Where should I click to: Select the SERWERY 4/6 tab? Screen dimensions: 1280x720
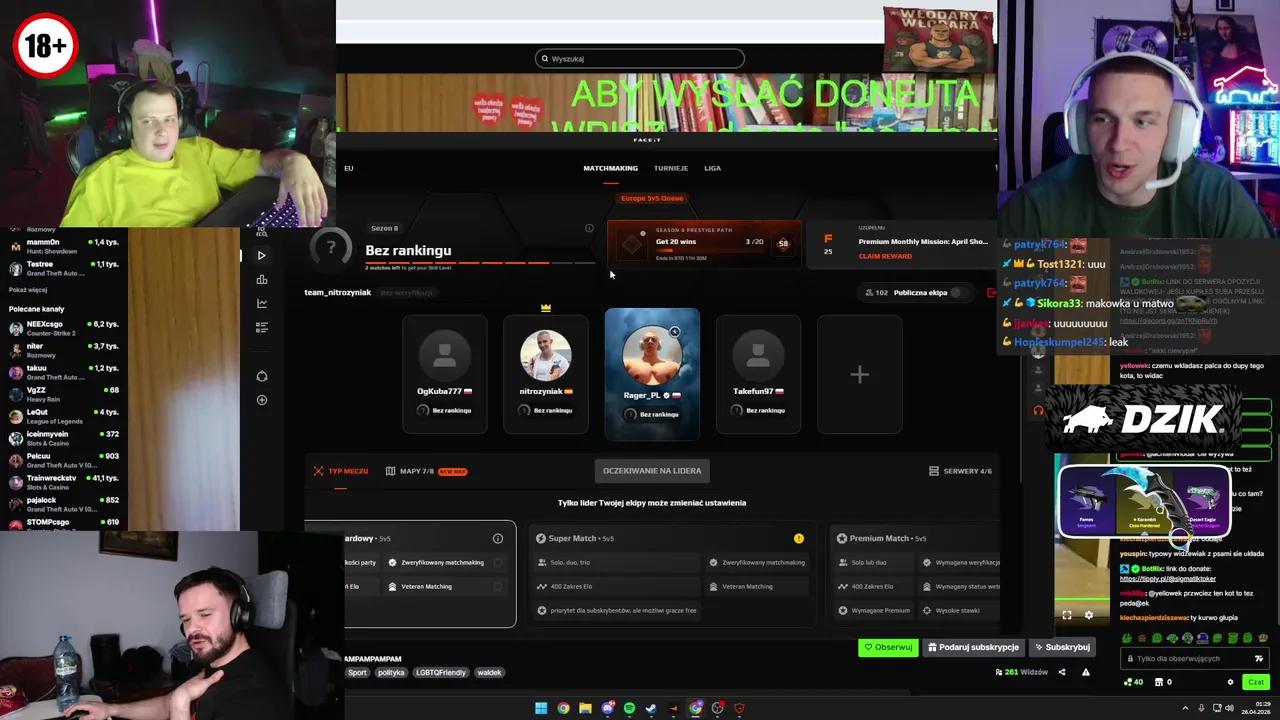pyautogui.click(x=960, y=471)
